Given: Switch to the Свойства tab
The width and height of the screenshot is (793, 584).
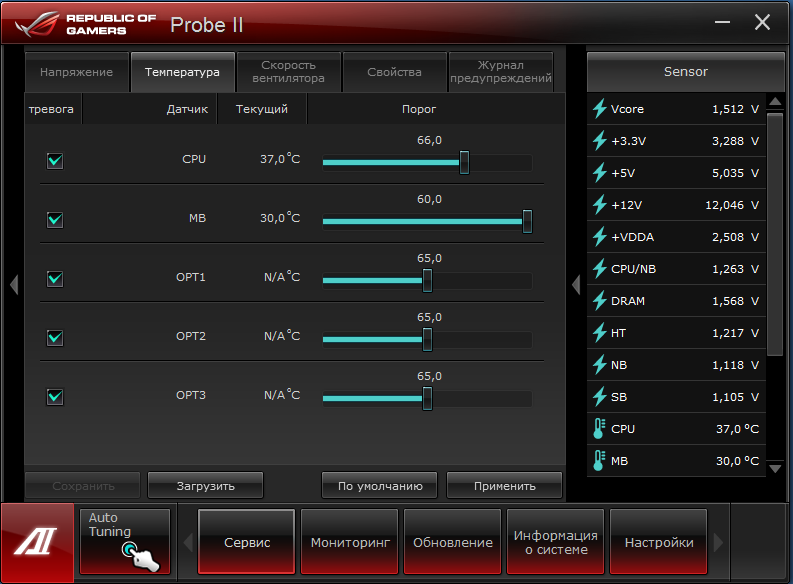Looking at the screenshot, I should [x=394, y=72].
